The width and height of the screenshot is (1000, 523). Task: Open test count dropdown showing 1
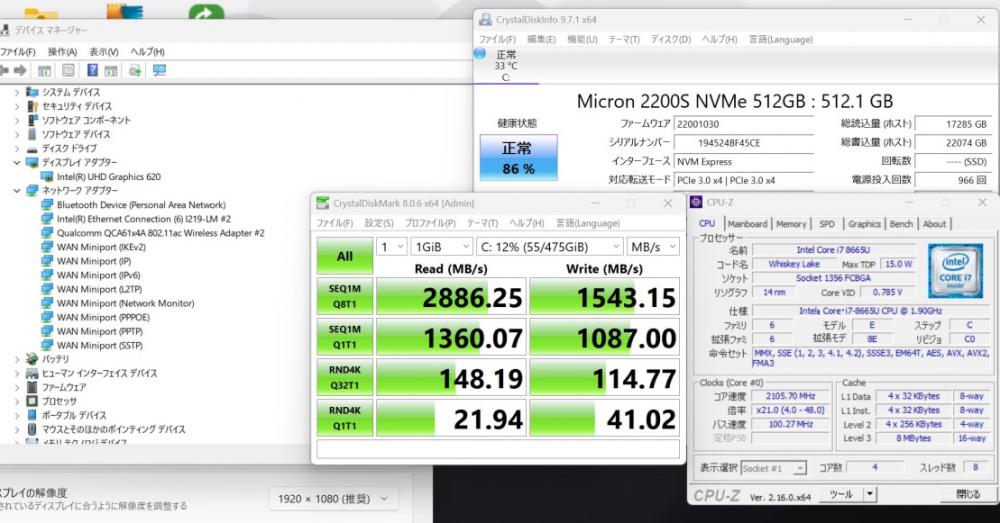(x=392, y=247)
